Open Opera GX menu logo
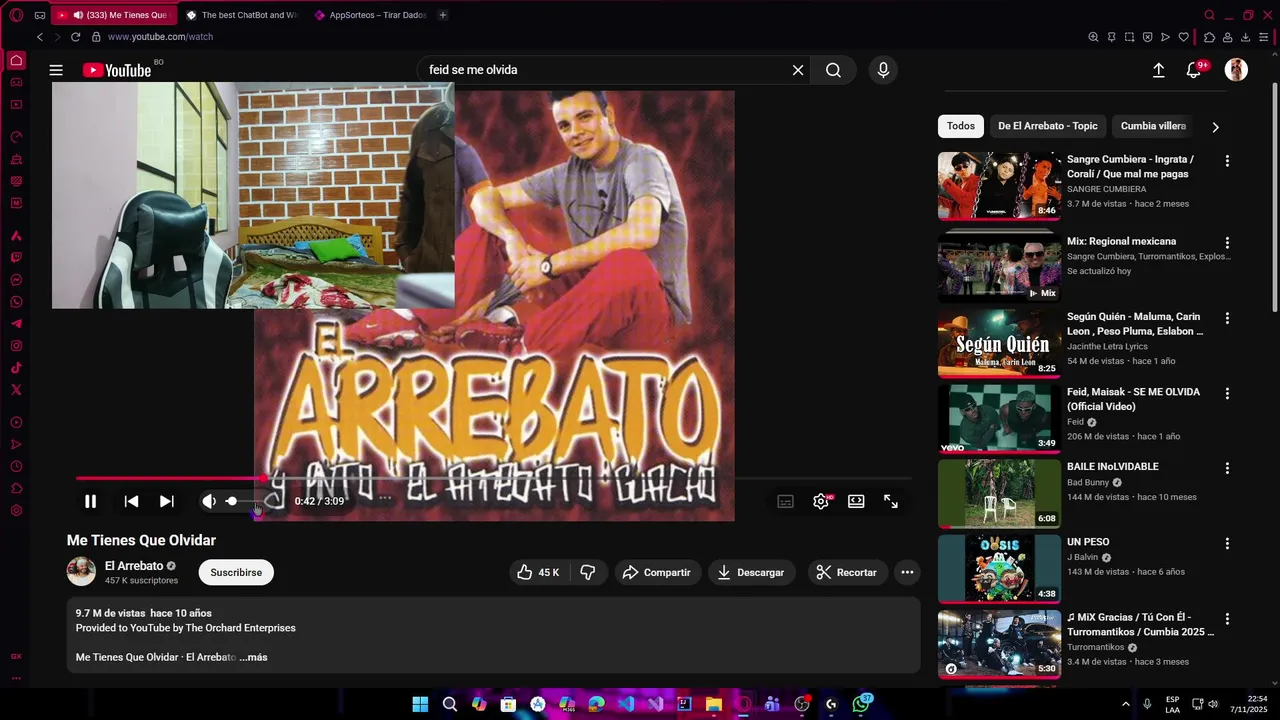Screen dimensions: 1280x720 pyautogui.click(x=16, y=15)
